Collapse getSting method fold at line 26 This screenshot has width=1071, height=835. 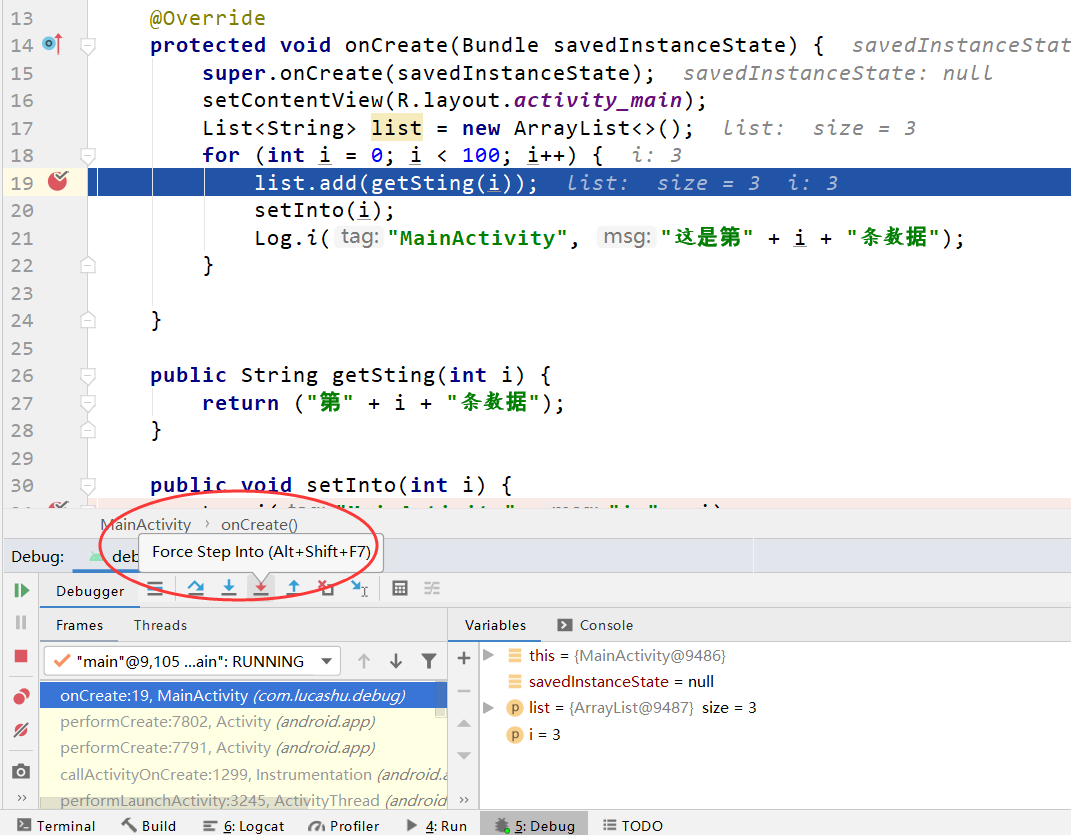point(87,376)
